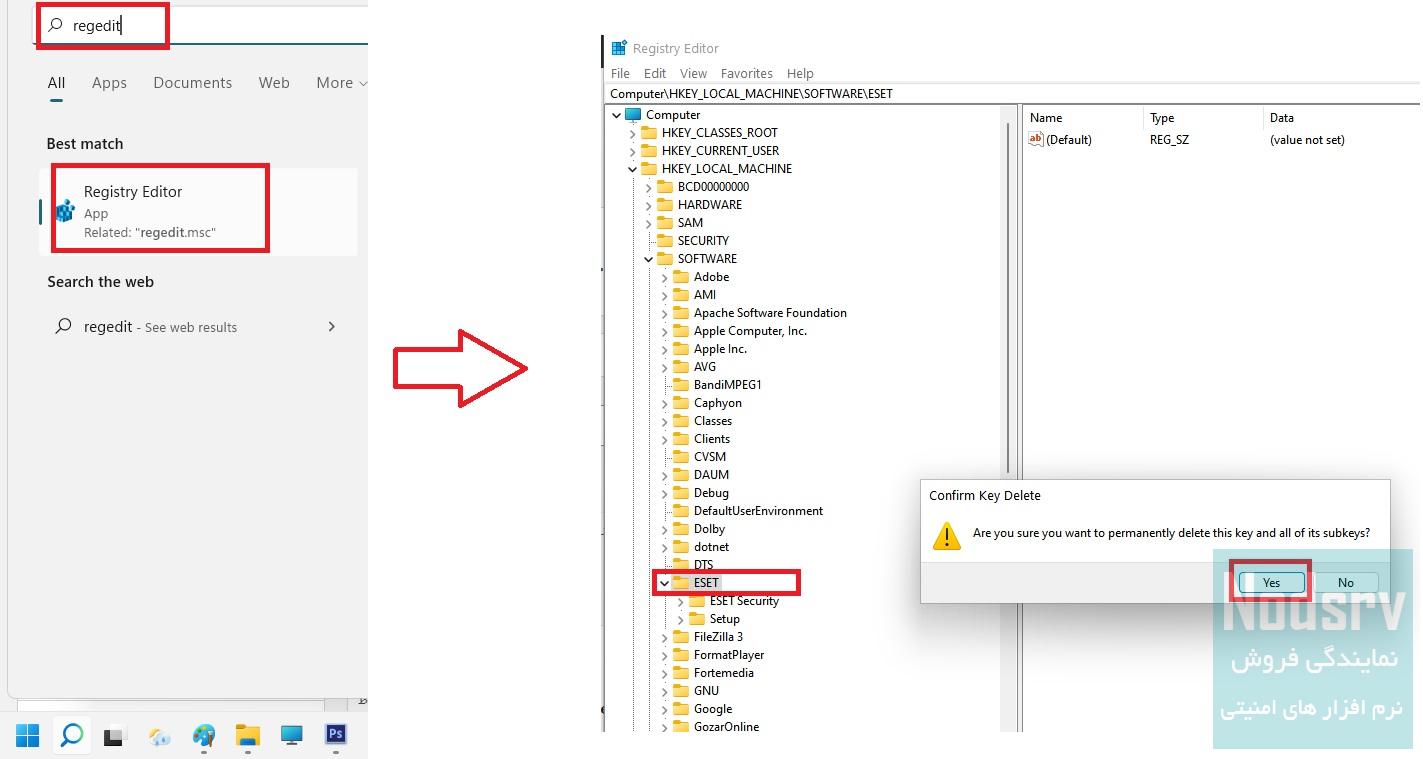Viewport: 1423px width, 759px height.
Task: Click the ESET folder icon
Action: [x=681, y=583]
